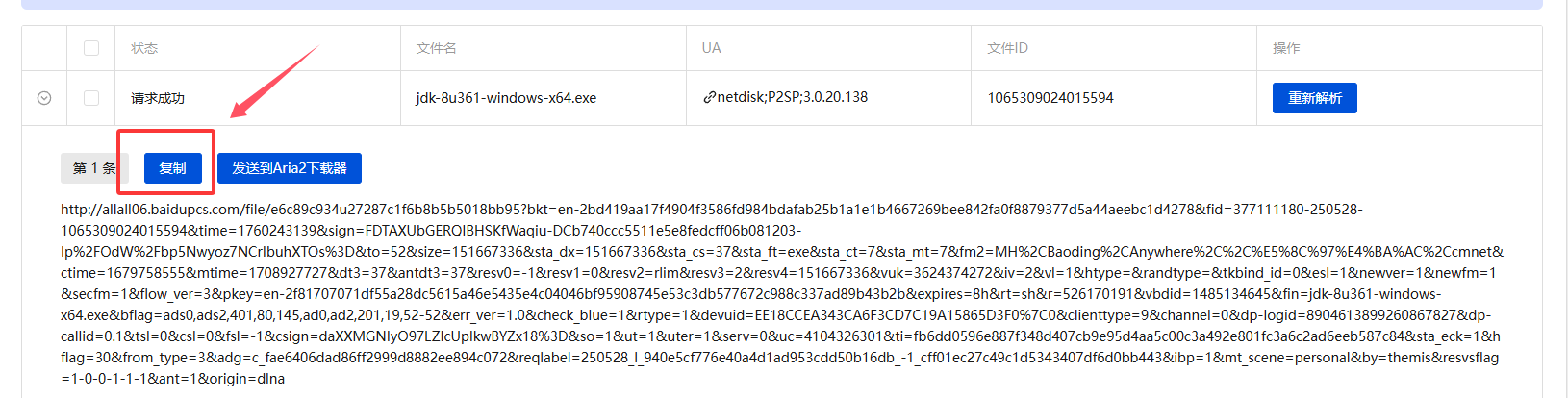Select the UA column header
This screenshot has height=398, width=1568.
click(711, 48)
